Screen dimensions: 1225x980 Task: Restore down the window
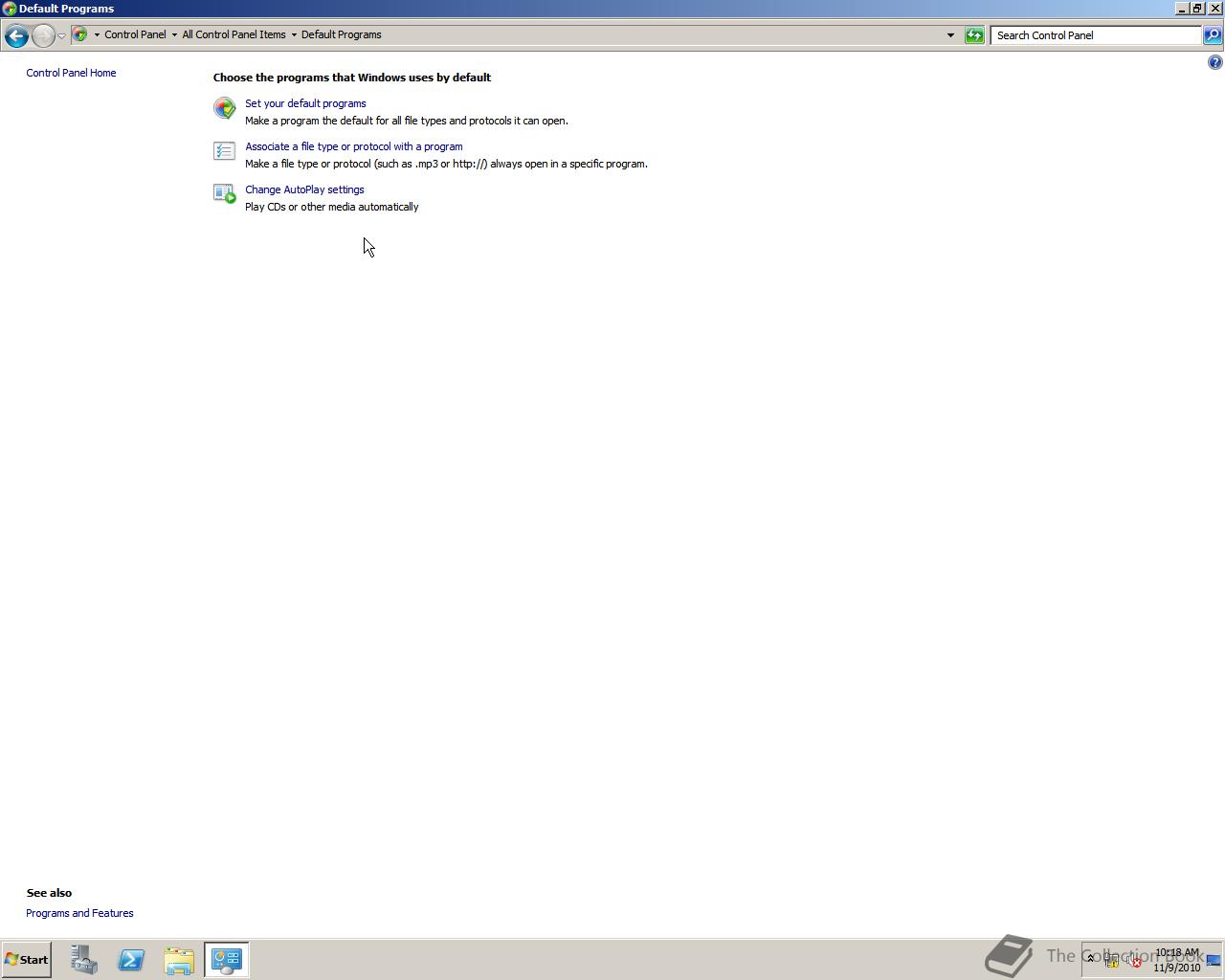pos(1197,9)
